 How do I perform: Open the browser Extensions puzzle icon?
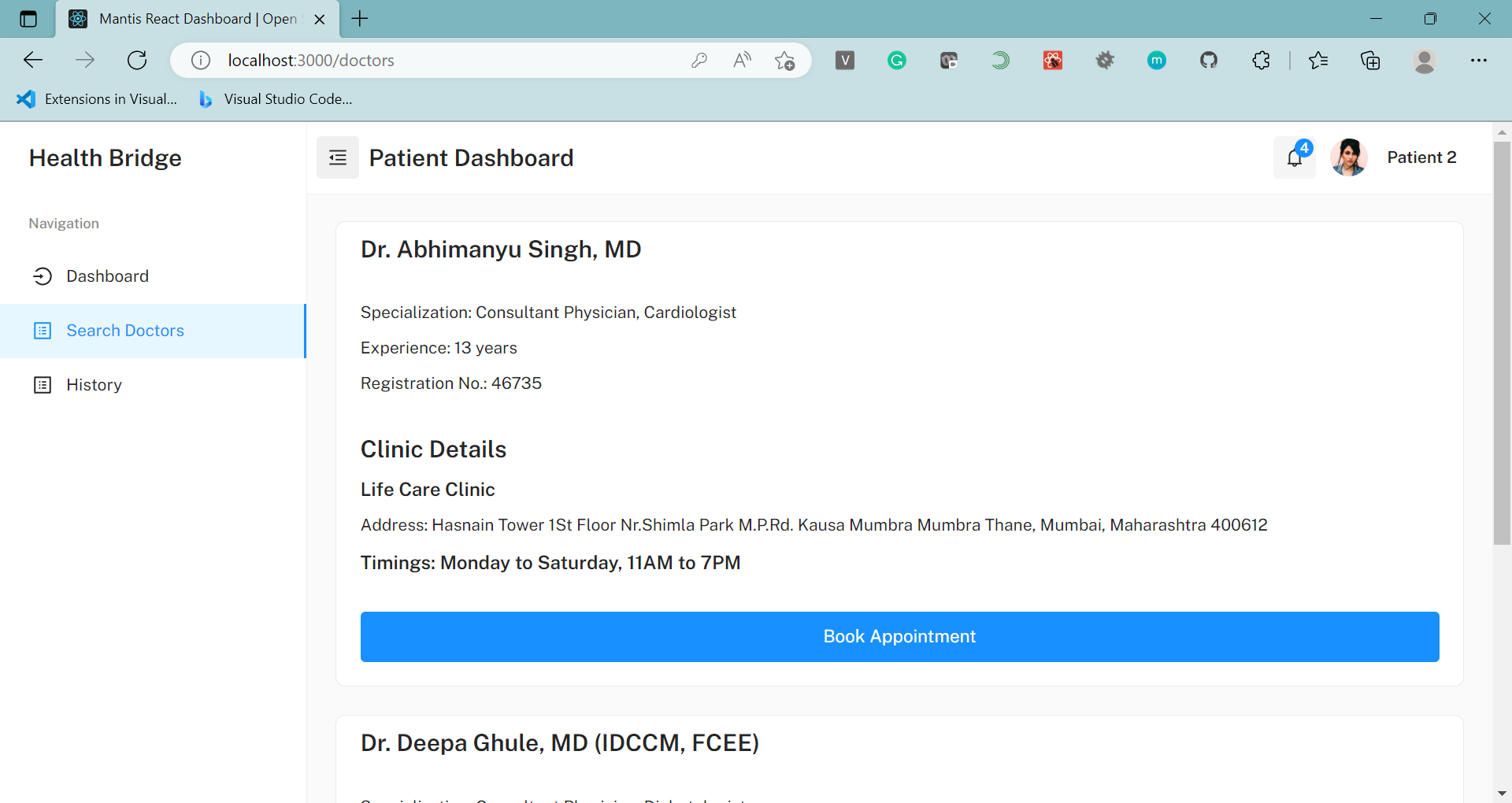pyautogui.click(x=1261, y=60)
